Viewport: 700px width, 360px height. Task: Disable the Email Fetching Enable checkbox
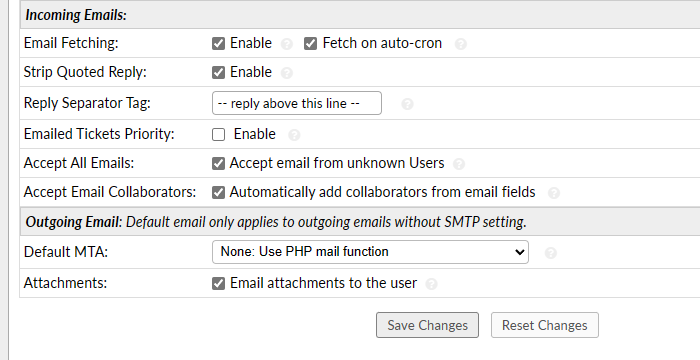click(x=218, y=44)
